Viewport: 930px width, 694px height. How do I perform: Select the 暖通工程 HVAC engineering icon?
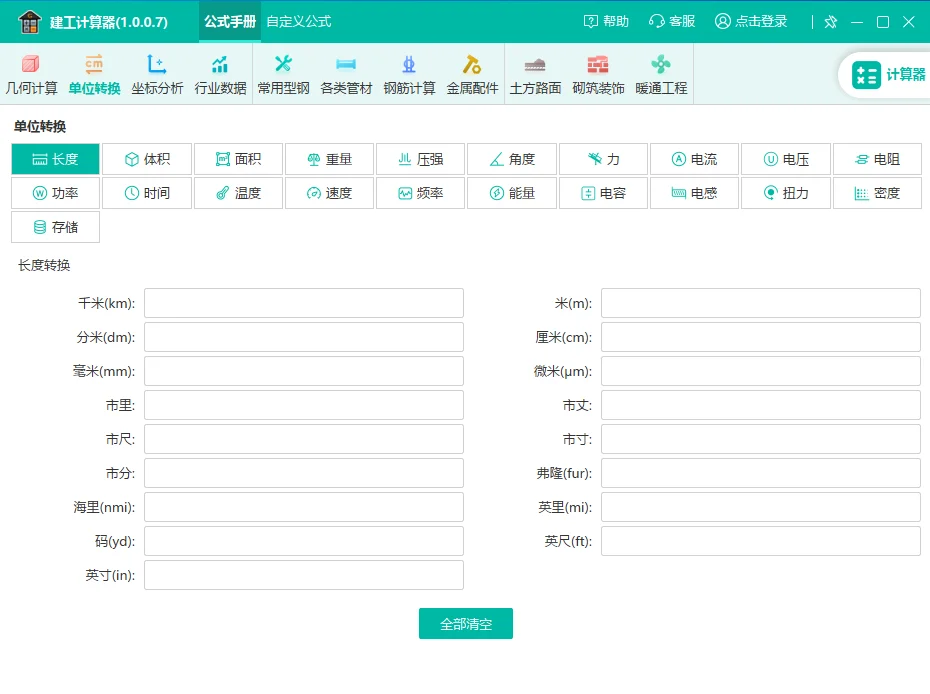click(661, 73)
